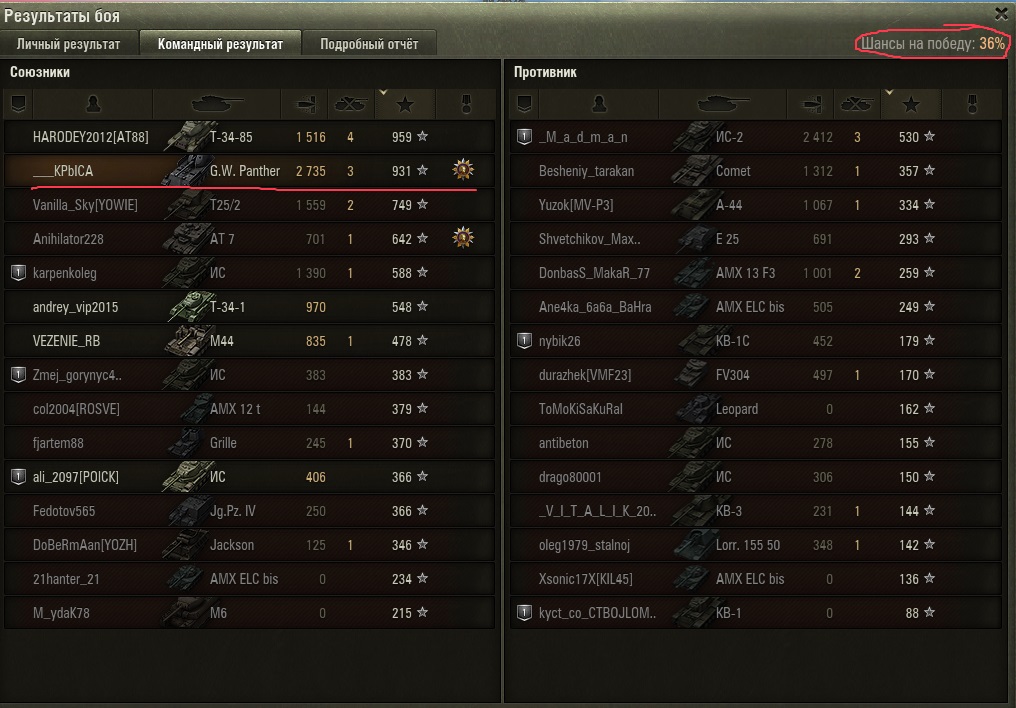Sort enemy team by damage icon
This screenshot has height=708, width=1016.
click(x=811, y=104)
